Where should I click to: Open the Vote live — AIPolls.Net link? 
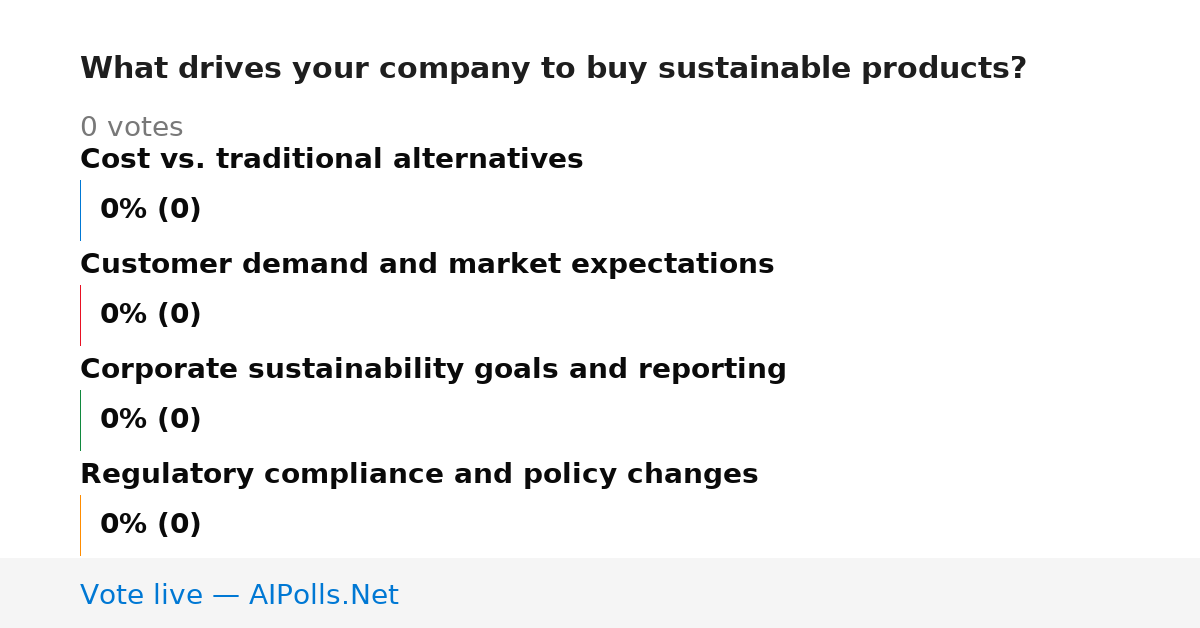coord(239,595)
